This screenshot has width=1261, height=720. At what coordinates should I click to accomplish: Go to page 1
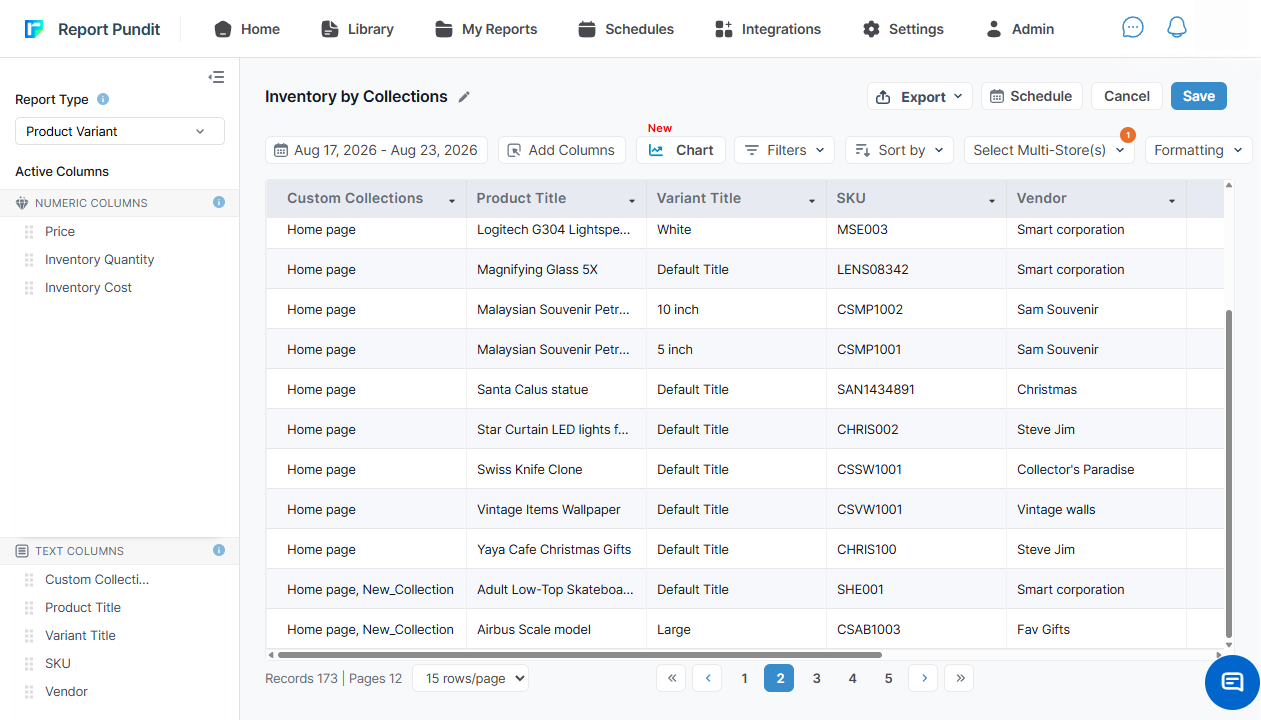click(x=744, y=678)
